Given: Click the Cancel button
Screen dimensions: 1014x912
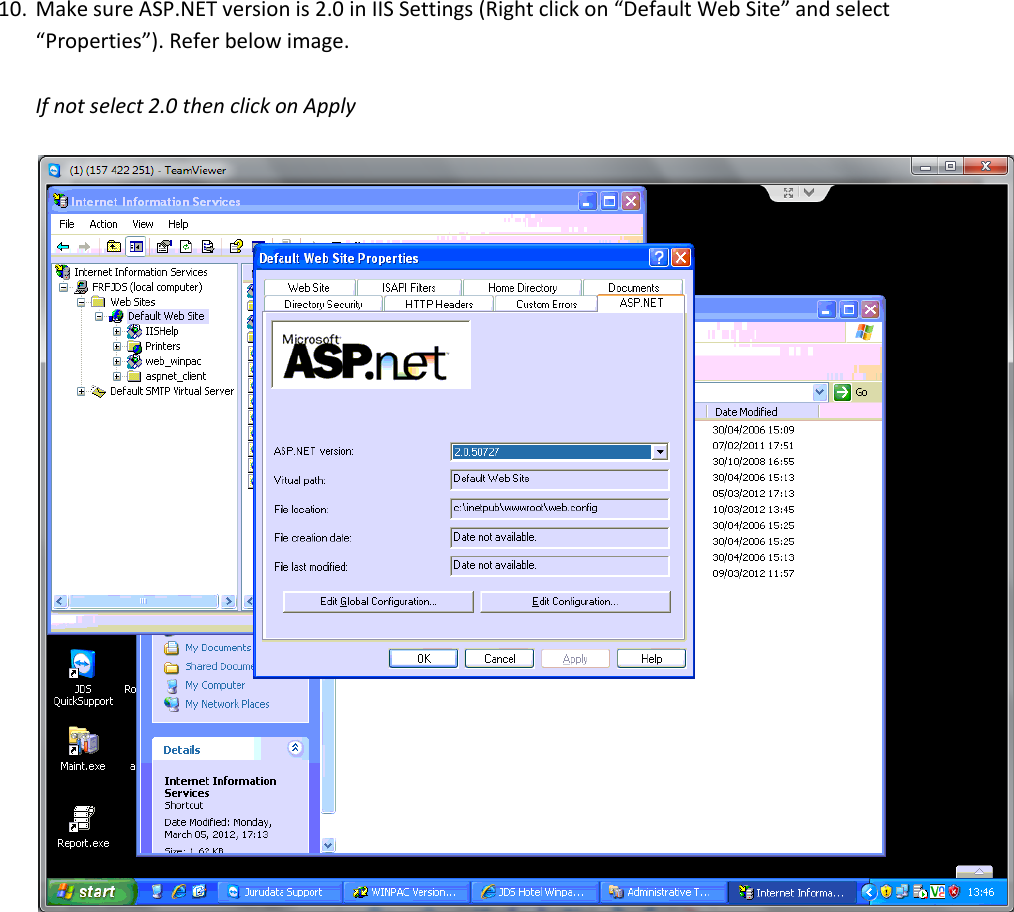Looking at the screenshot, I should [x=500, y=658].
